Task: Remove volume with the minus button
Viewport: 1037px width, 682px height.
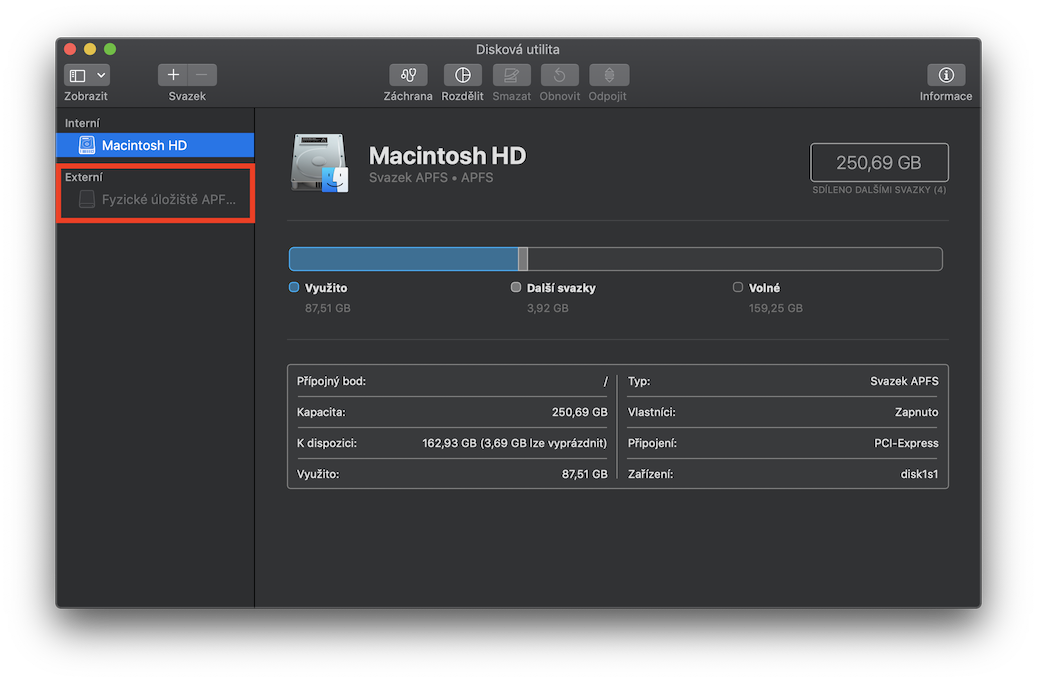Action: pos(202,75)
